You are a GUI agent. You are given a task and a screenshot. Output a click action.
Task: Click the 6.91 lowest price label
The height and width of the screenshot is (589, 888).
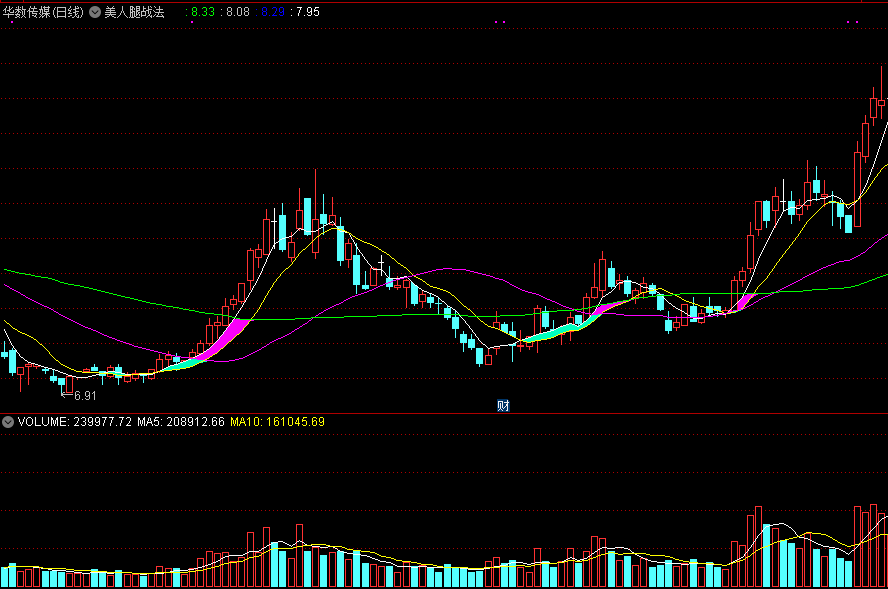[85, 396]
